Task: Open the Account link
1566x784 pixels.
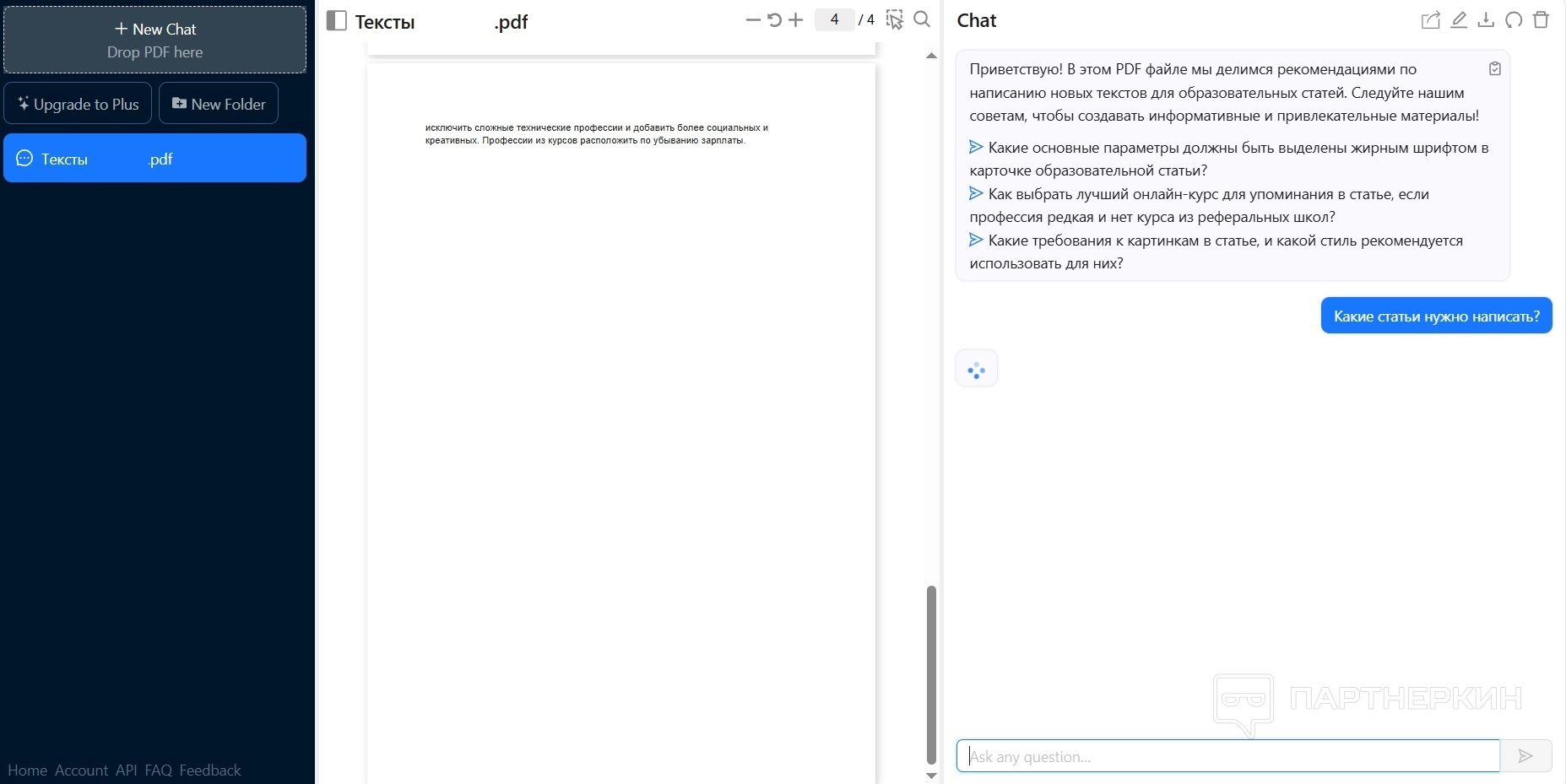Action: point(81,770)
